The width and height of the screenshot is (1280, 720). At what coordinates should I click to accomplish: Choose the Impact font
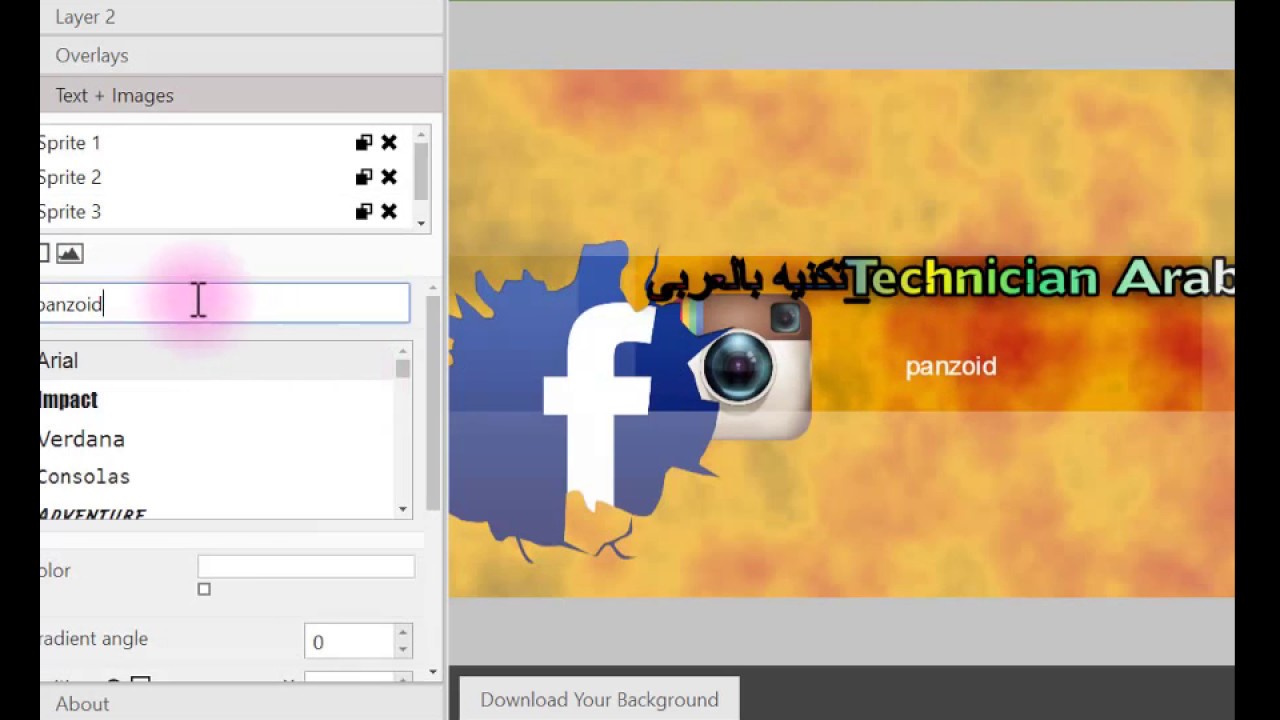point(217,400)
